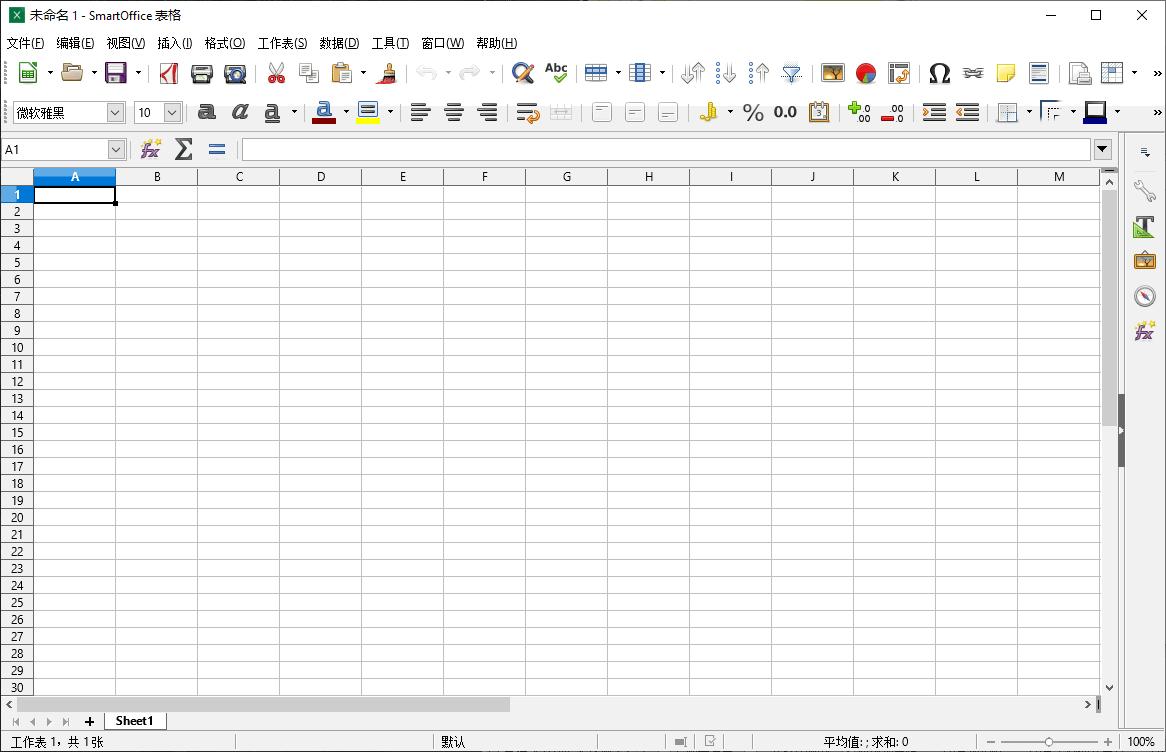The height and width of the screenshot is (752, 1166).
Task: Click row header 5
Action: (17, 263)
